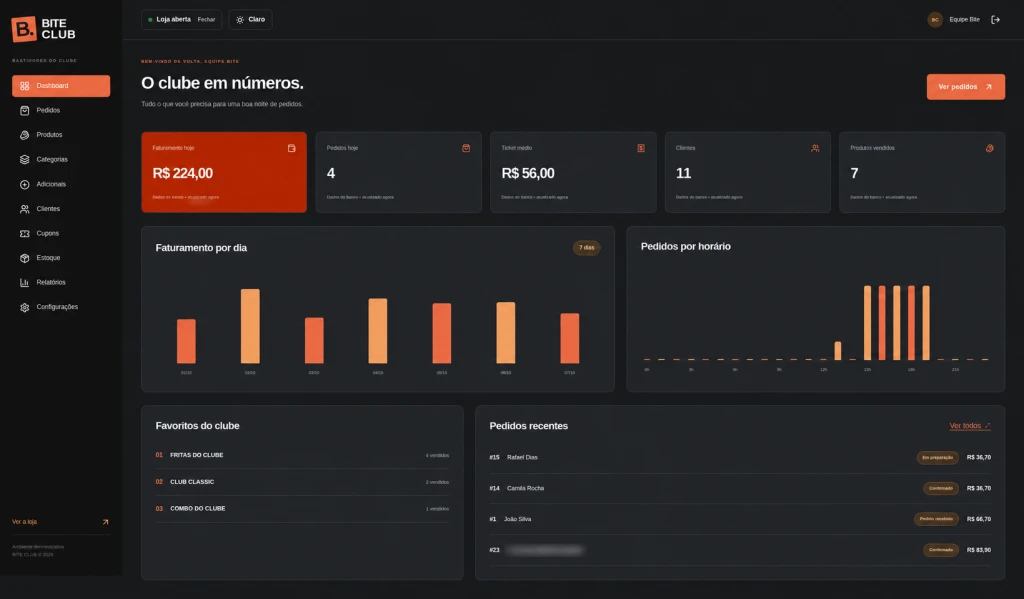Click users icon on the Clientes card
The width and height of the screenshot is (1024, 599).
pos(815,148)
